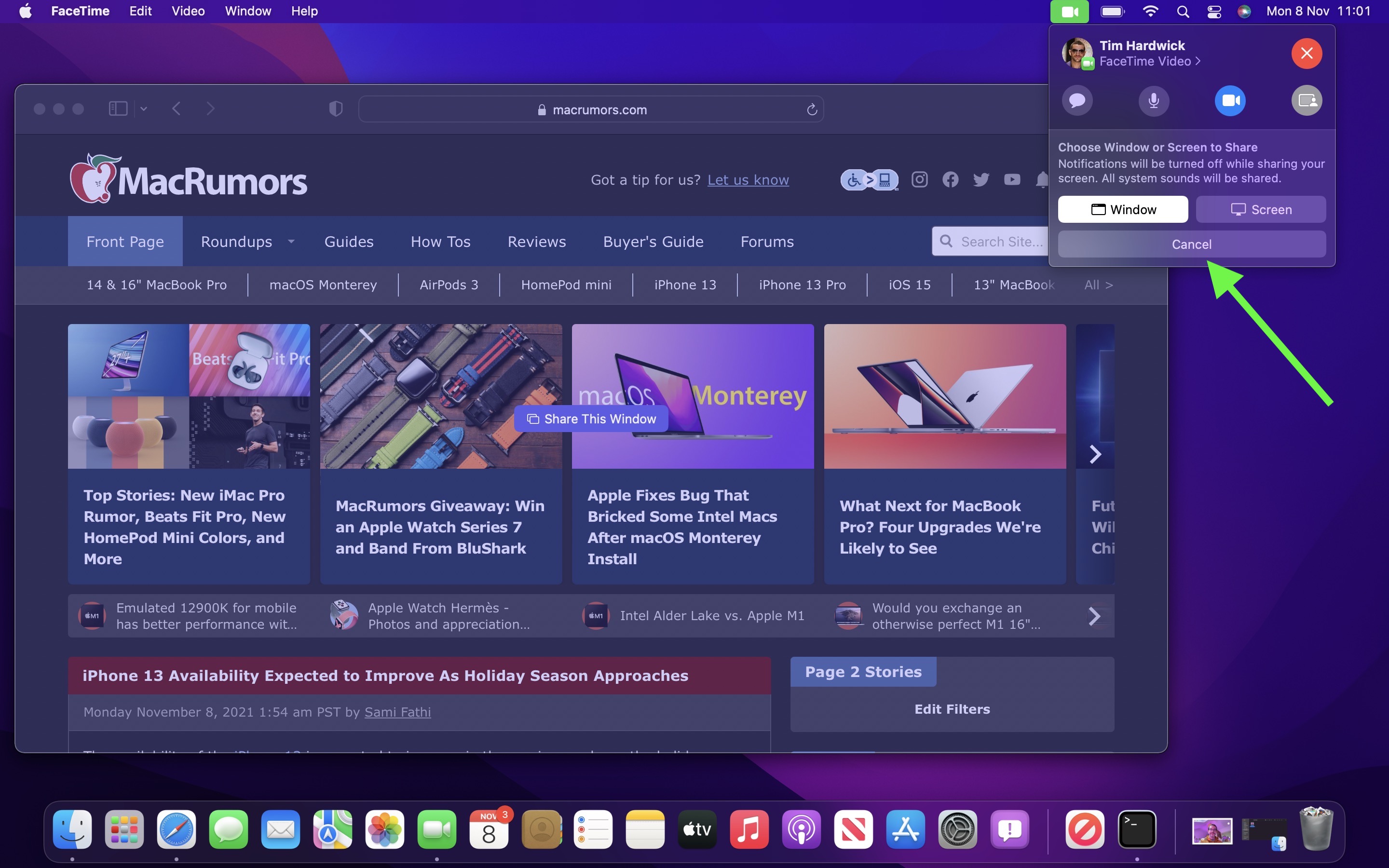The image size is (1389, 868).
Task: Open MacRumors Buyer's Guide tab
Action: (652, 241)
